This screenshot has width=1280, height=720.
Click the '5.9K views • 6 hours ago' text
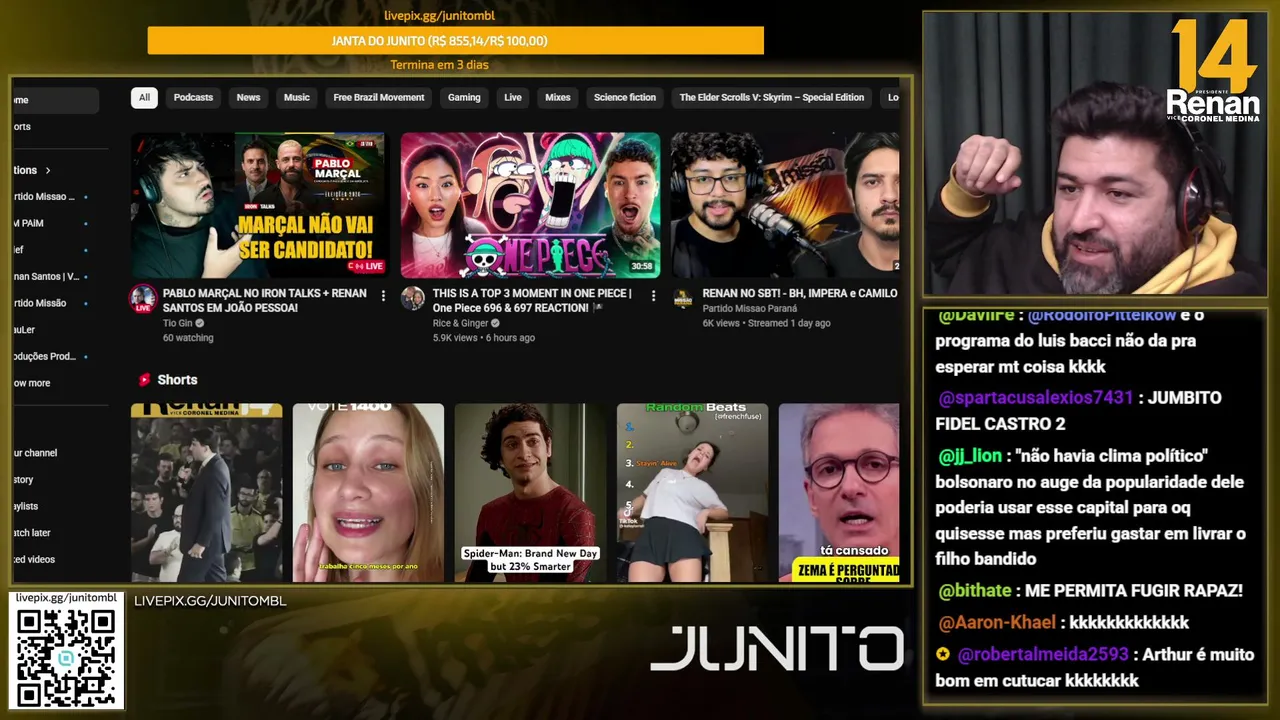[484, 338]
